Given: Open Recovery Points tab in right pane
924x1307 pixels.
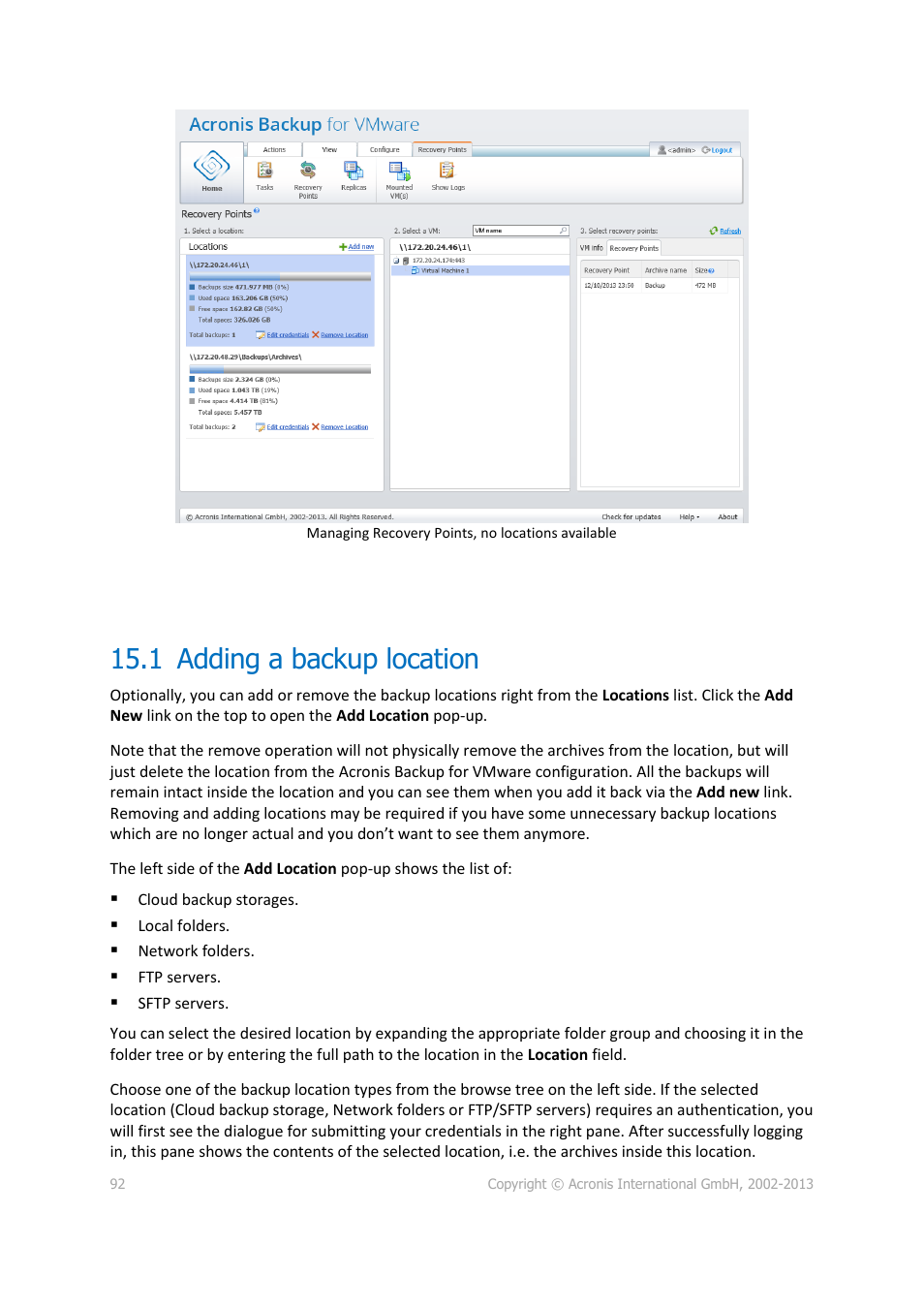Looking at the screenshot, I should pyautogui.click(x=633, y=249).
